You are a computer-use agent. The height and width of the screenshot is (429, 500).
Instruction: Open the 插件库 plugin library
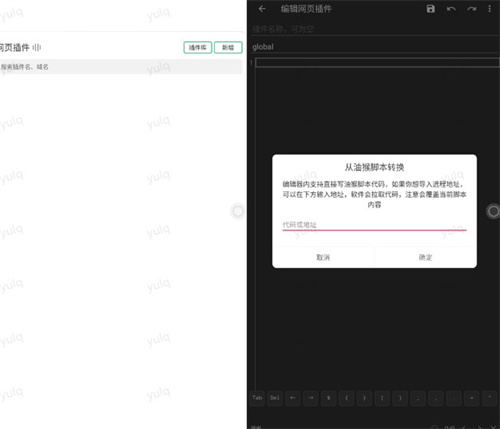click(x=198, y=47)
